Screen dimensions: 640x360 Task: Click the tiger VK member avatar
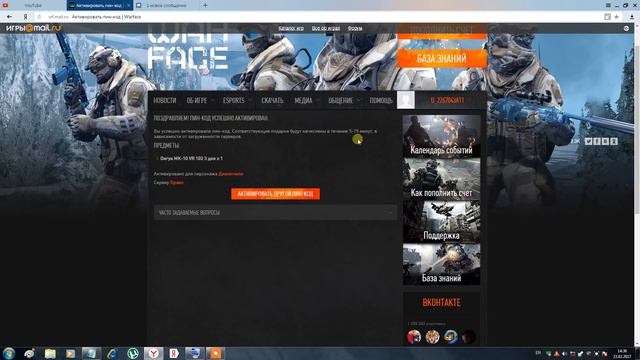click(x=432, y=337)
